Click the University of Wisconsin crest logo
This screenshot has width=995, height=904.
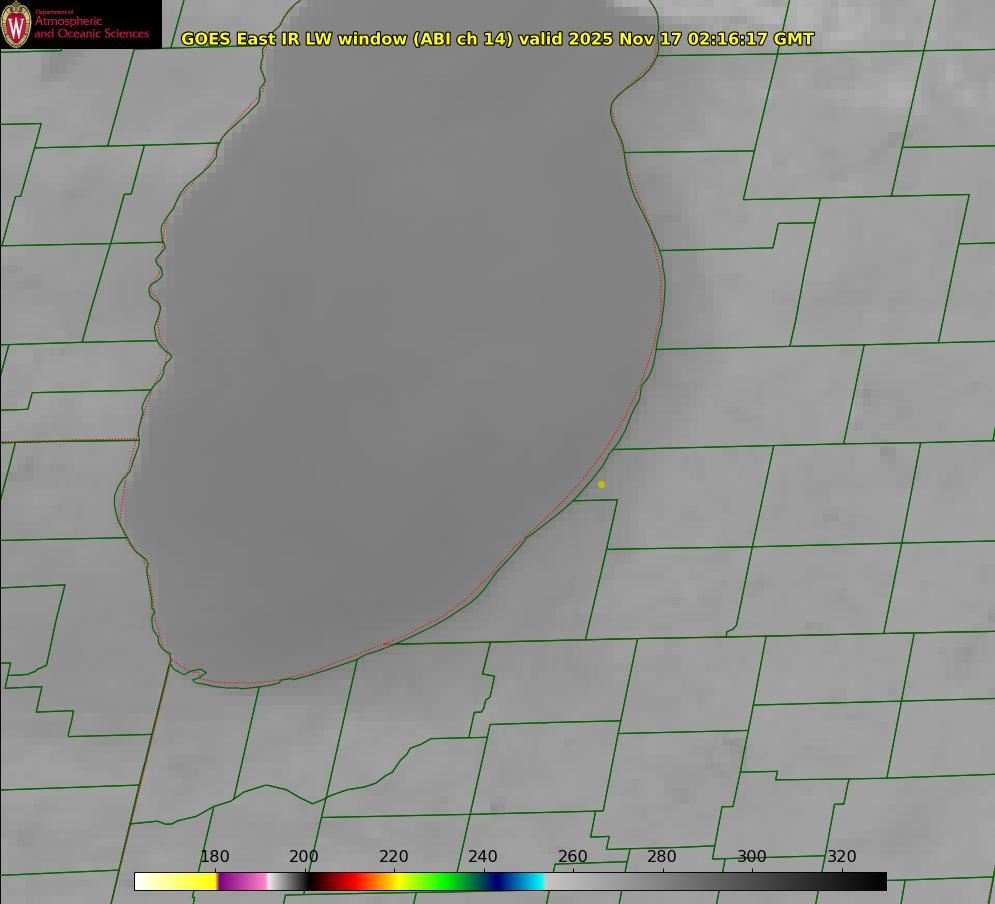click(x=16, y=24)
